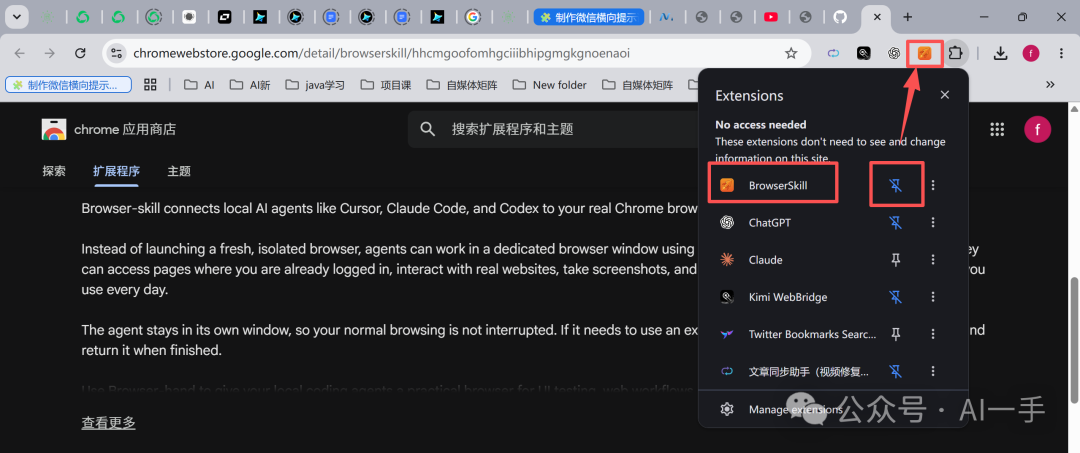
Task: Click the ChatGPT extension icon in toolbar
Action: (894, 53)
